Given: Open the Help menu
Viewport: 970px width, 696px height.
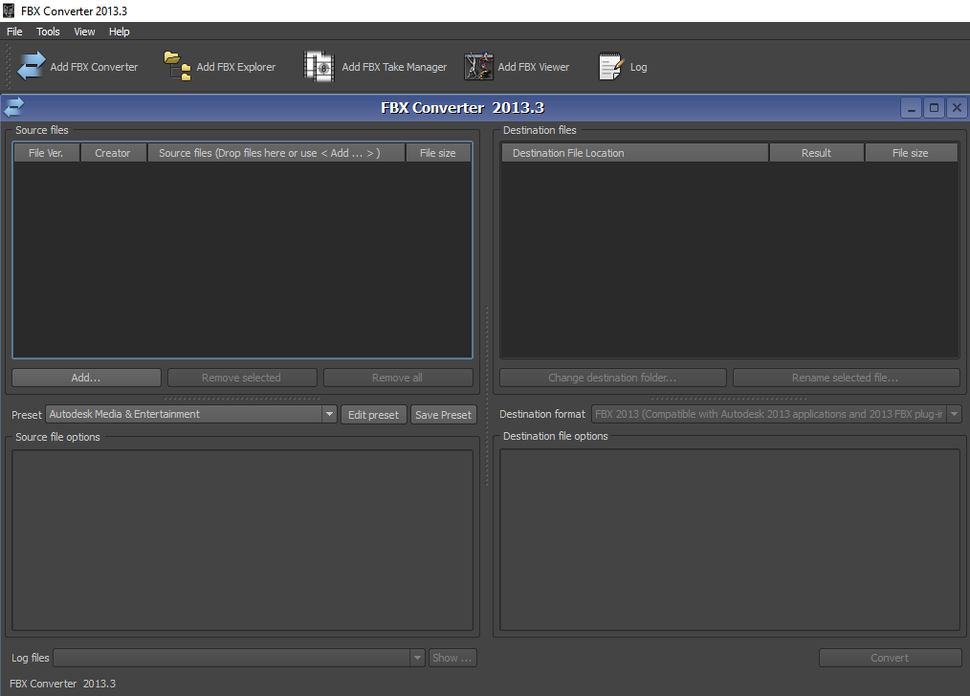Looking at the screenshot, I should (119, 31).
